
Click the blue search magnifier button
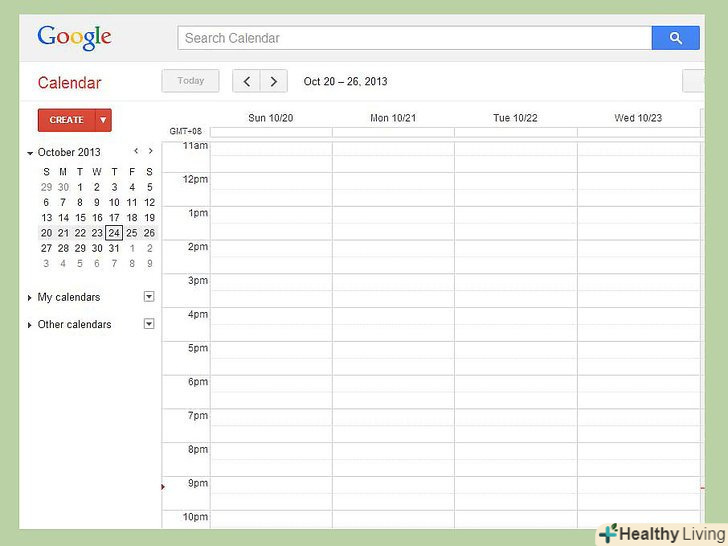(676, 38)
